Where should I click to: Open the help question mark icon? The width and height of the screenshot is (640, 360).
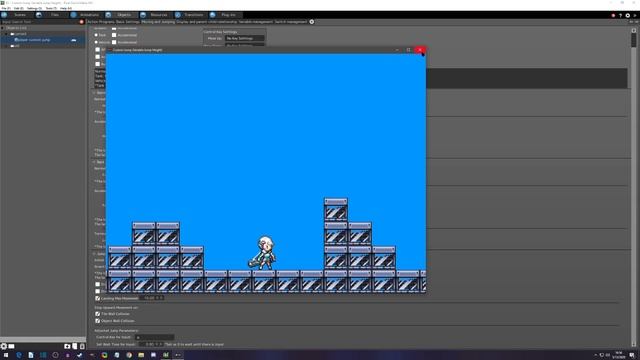(620, 15)
